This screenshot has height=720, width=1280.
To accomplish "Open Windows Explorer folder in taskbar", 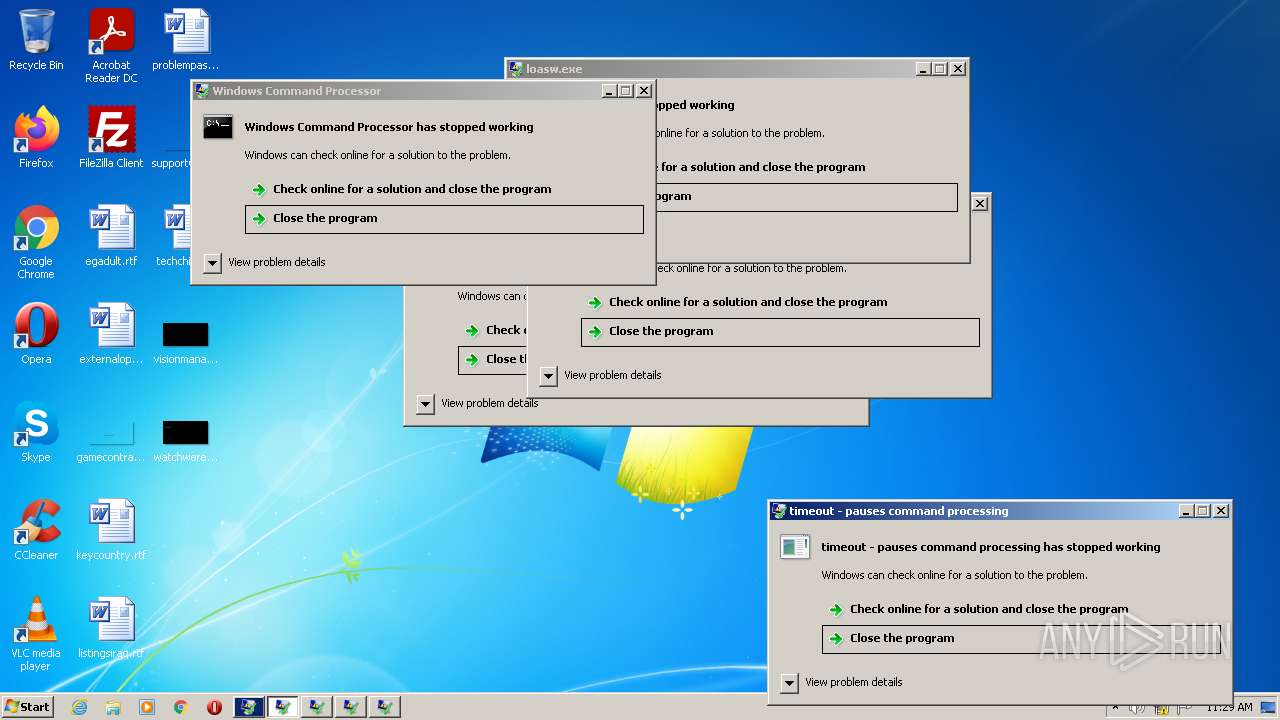I will pos(113,707).
